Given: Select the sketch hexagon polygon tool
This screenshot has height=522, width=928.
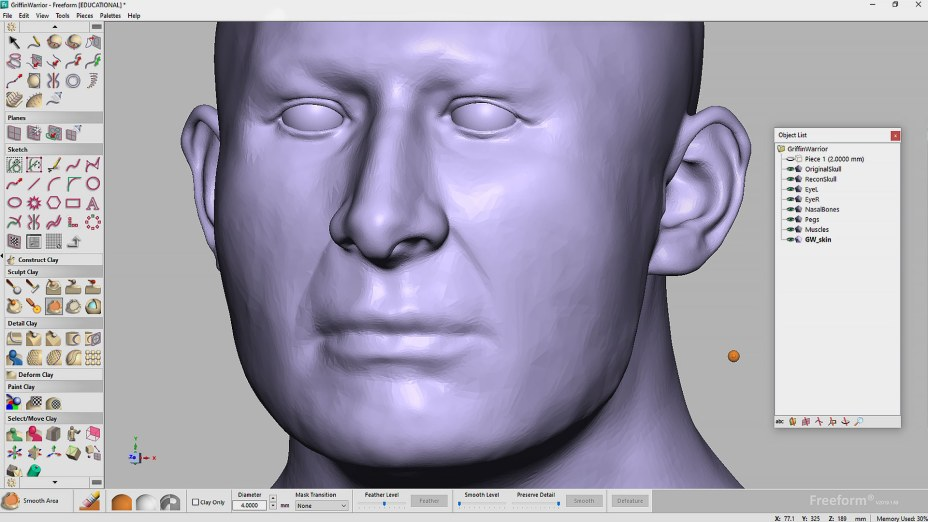Looking at the screenshot, I should coord(54,203).
